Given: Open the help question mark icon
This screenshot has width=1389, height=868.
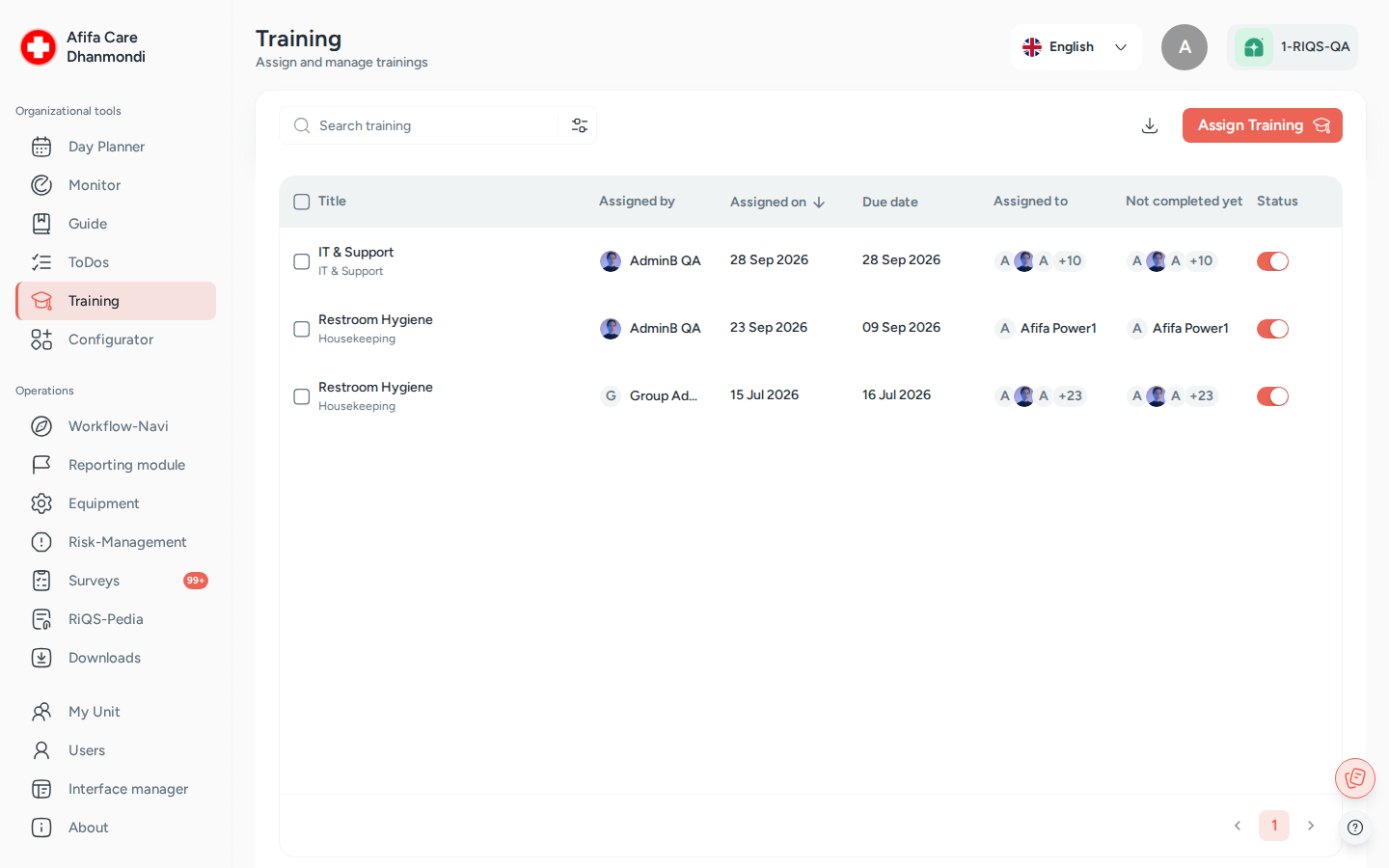Looking at the screenshot, I should [x=1355, y=827].
